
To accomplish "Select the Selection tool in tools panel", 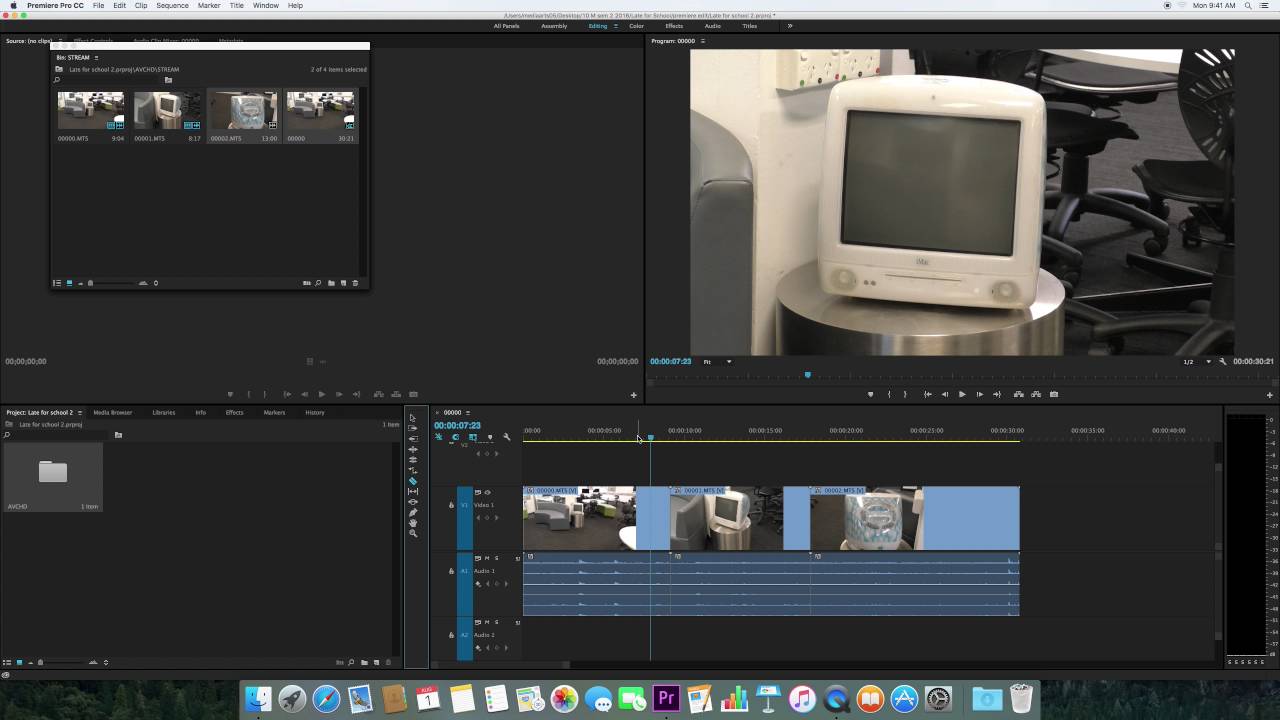I will (x=413, y=417).
